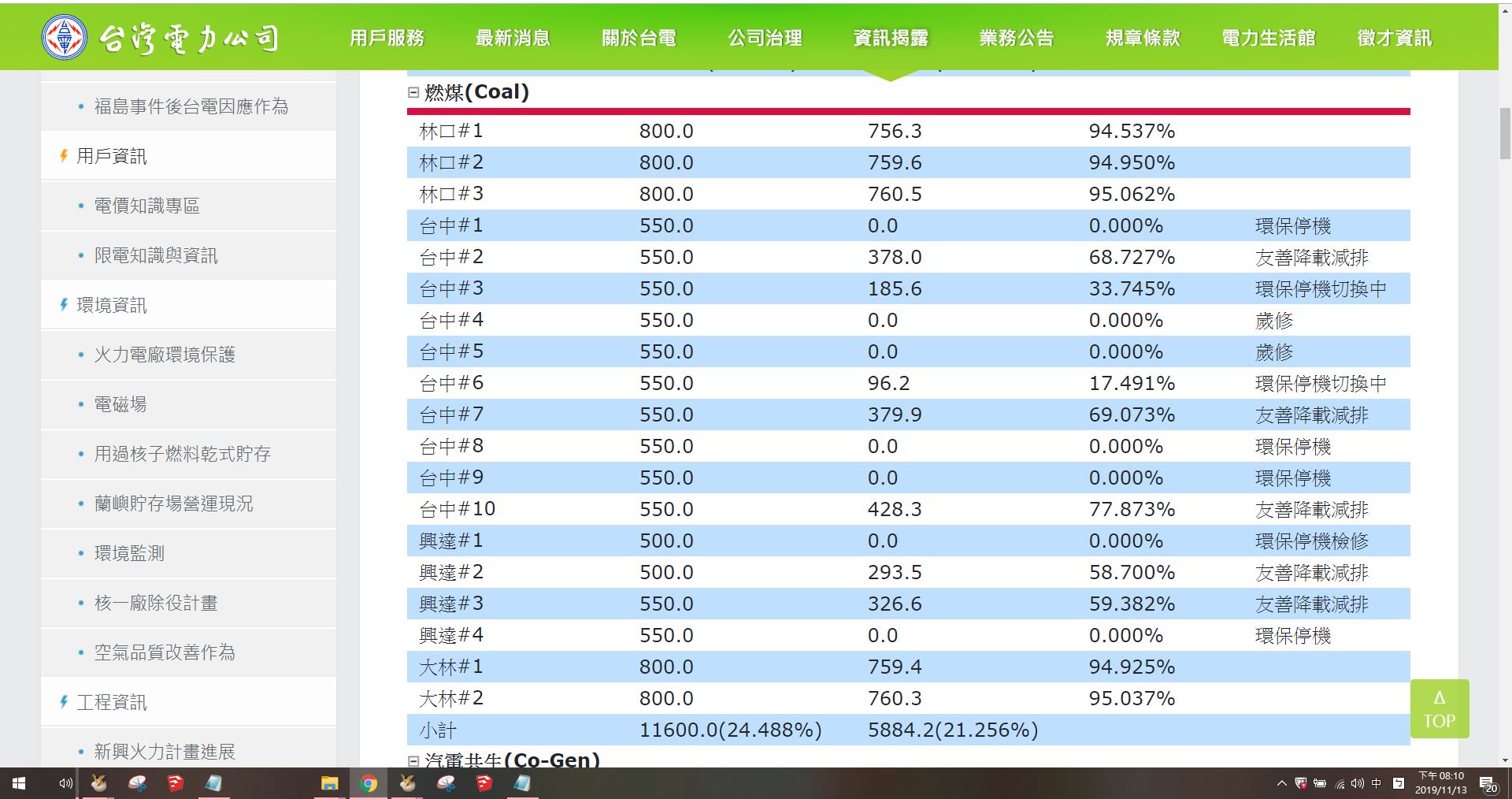
Task: Click the 428.3 output value
Action: click(895, 509)
